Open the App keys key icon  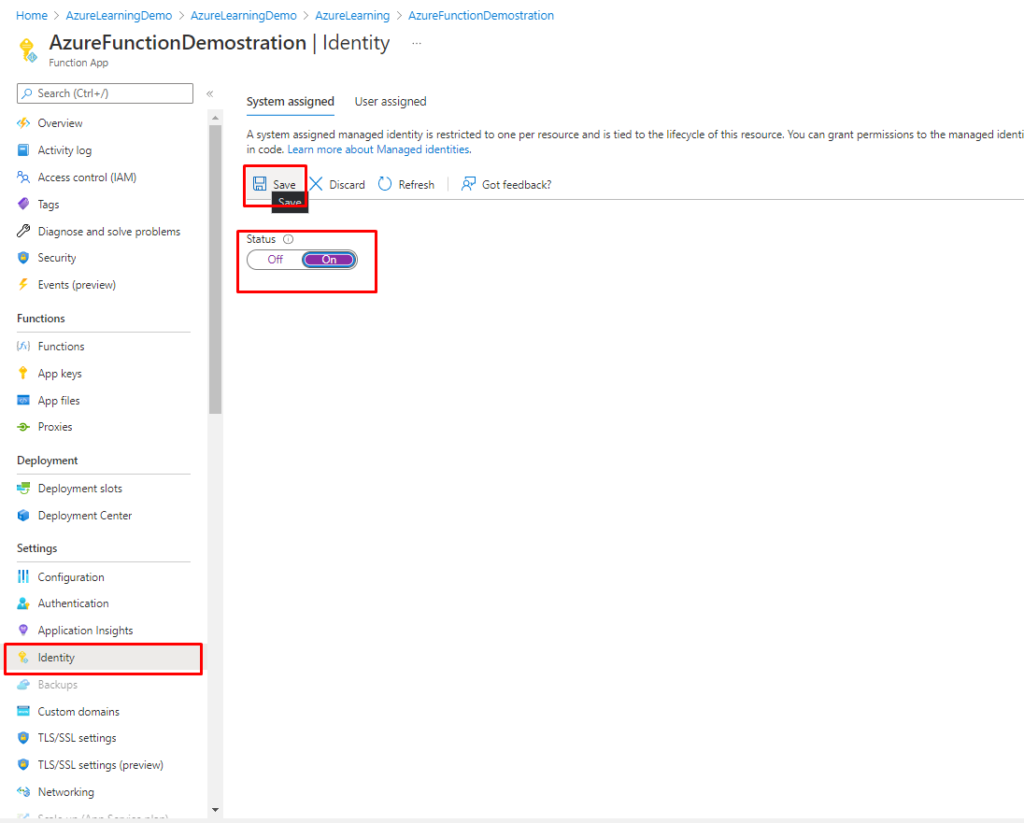(24, 373)
